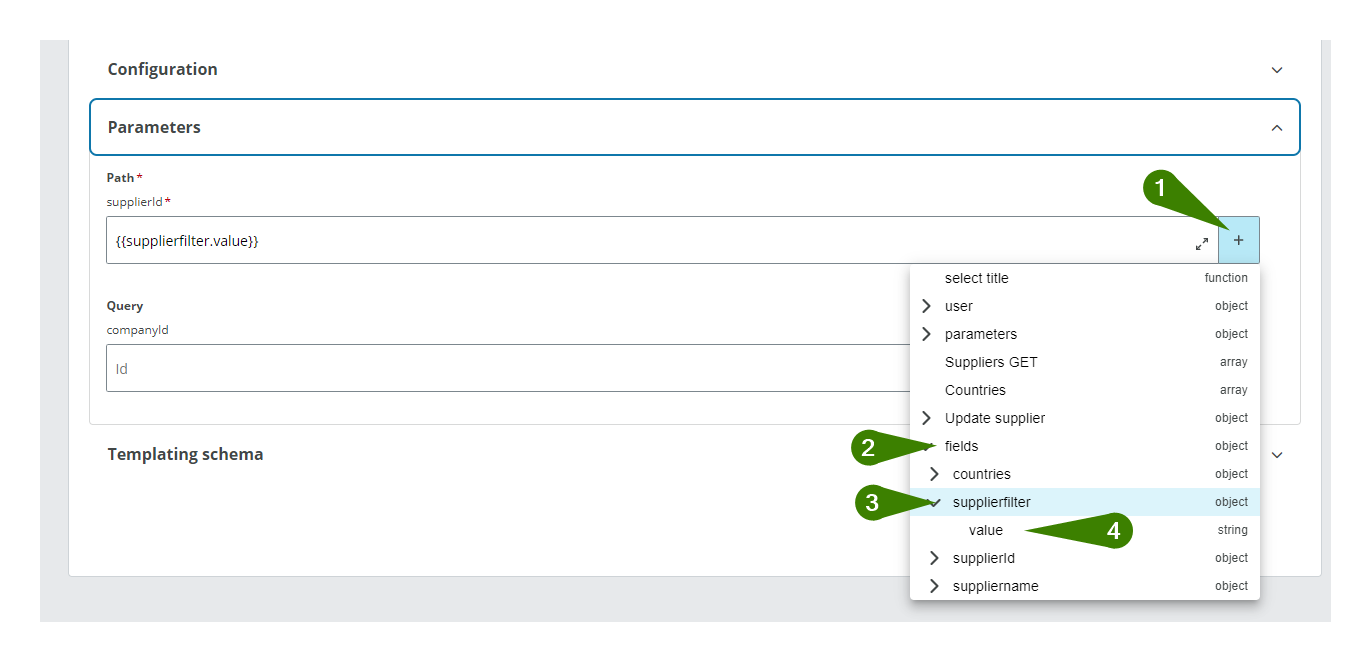Select the value string under supplierfilter
The image size is (1371, 662).
(986, 530)
